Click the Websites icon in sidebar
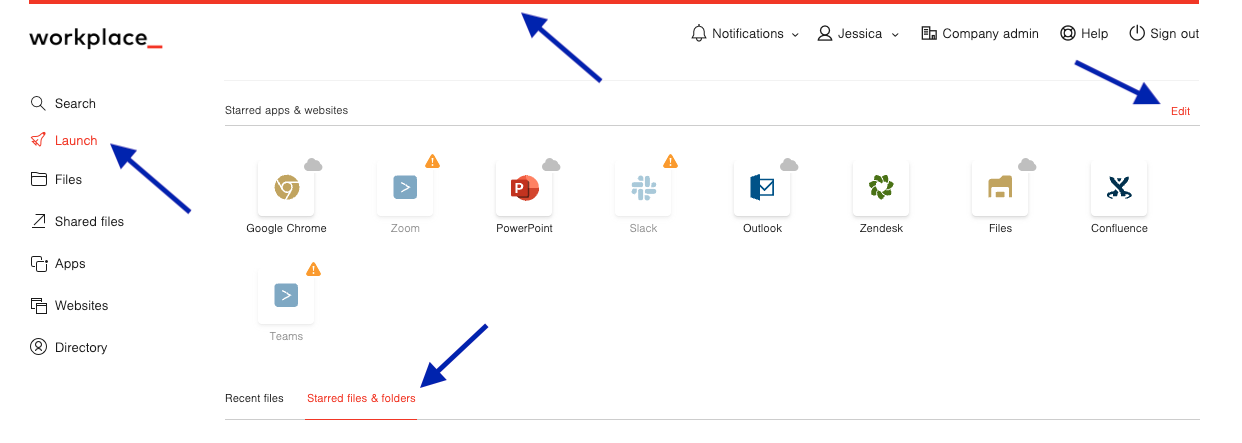 (x=39, y=305)
